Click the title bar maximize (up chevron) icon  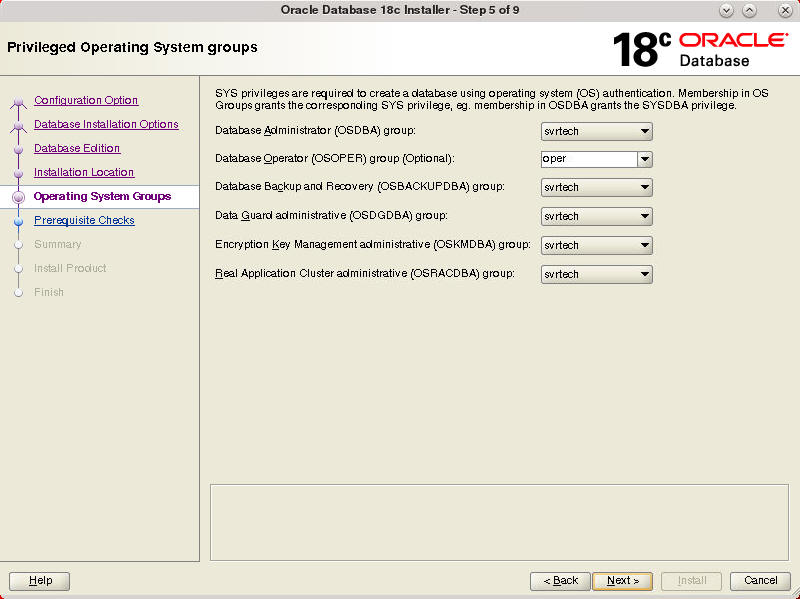[749, 11]
